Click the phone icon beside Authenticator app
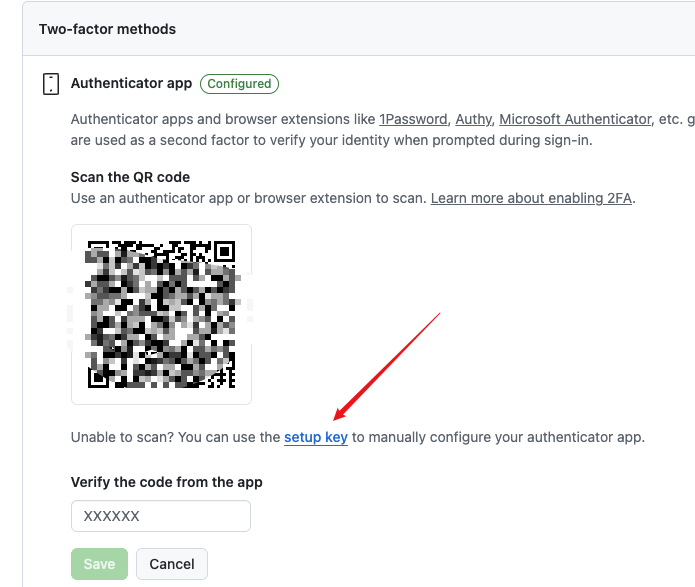 click(x=51, y=84)
